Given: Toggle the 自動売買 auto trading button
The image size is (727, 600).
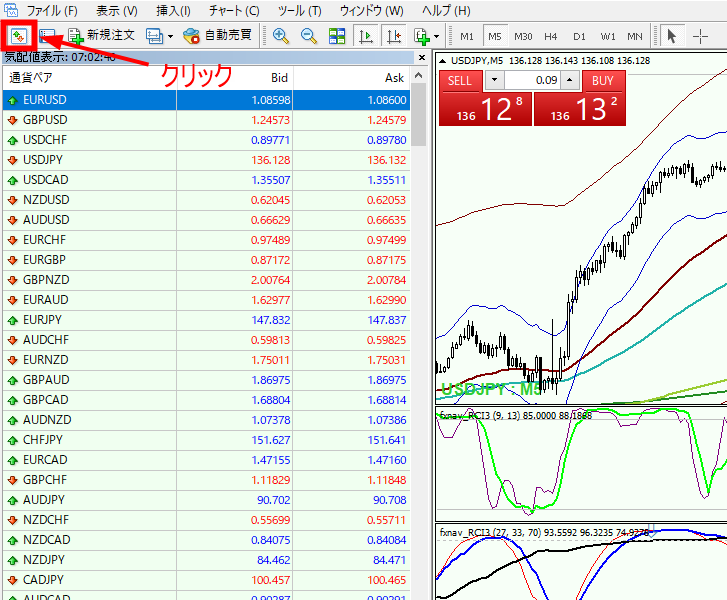Looking at the screenshot, I should tap(217, 35).
